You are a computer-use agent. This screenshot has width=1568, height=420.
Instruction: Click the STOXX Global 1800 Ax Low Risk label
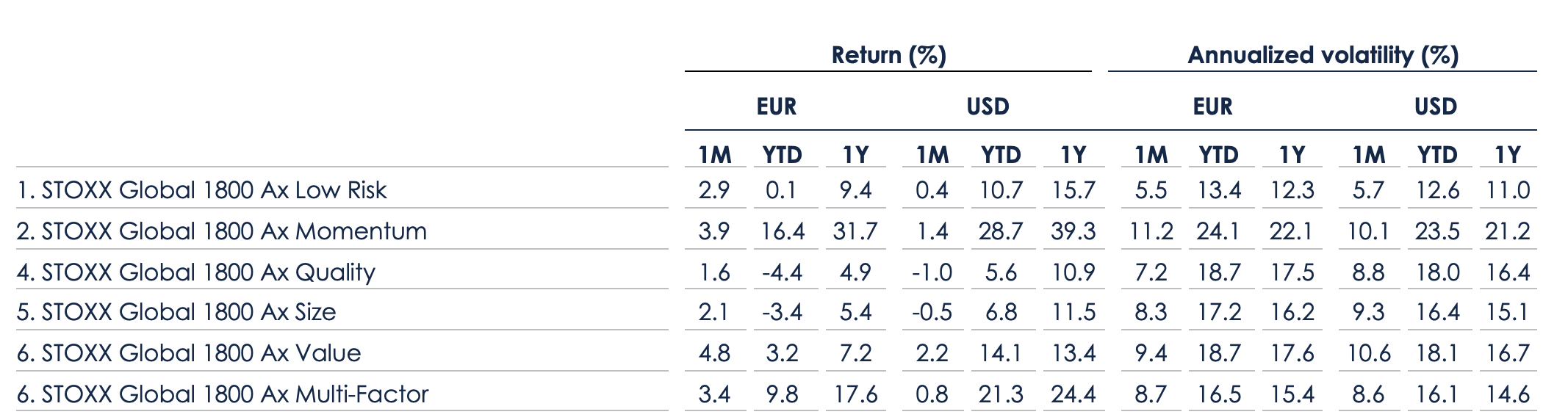tap(201, 190)
